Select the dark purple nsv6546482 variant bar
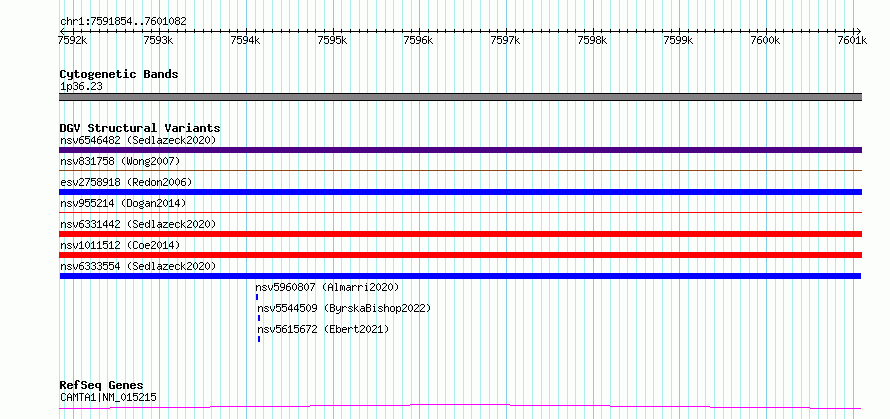The height and width of the screenshot is (419, 890). pos(460,150)
